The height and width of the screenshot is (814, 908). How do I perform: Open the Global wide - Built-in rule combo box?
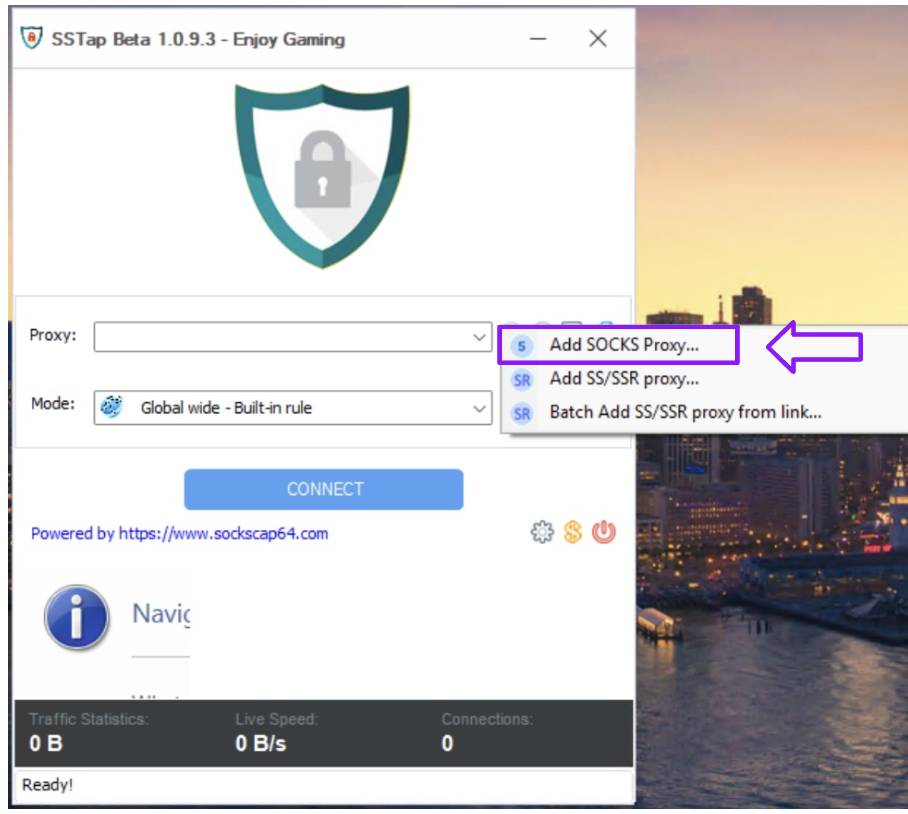coord(293,408)
